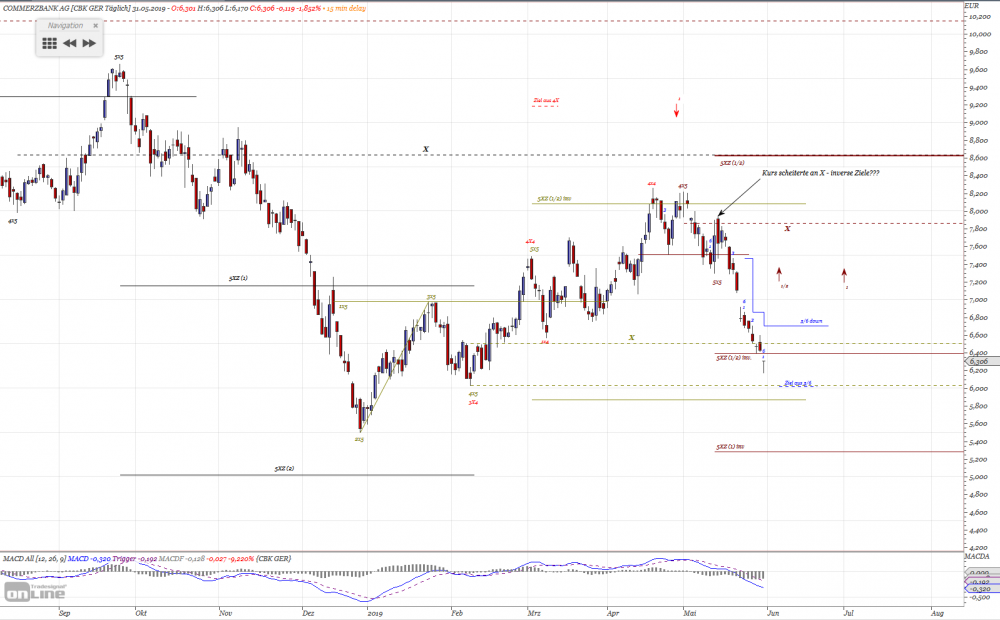Click the 'Mrz' month label on time axis

tap(534, 613)
